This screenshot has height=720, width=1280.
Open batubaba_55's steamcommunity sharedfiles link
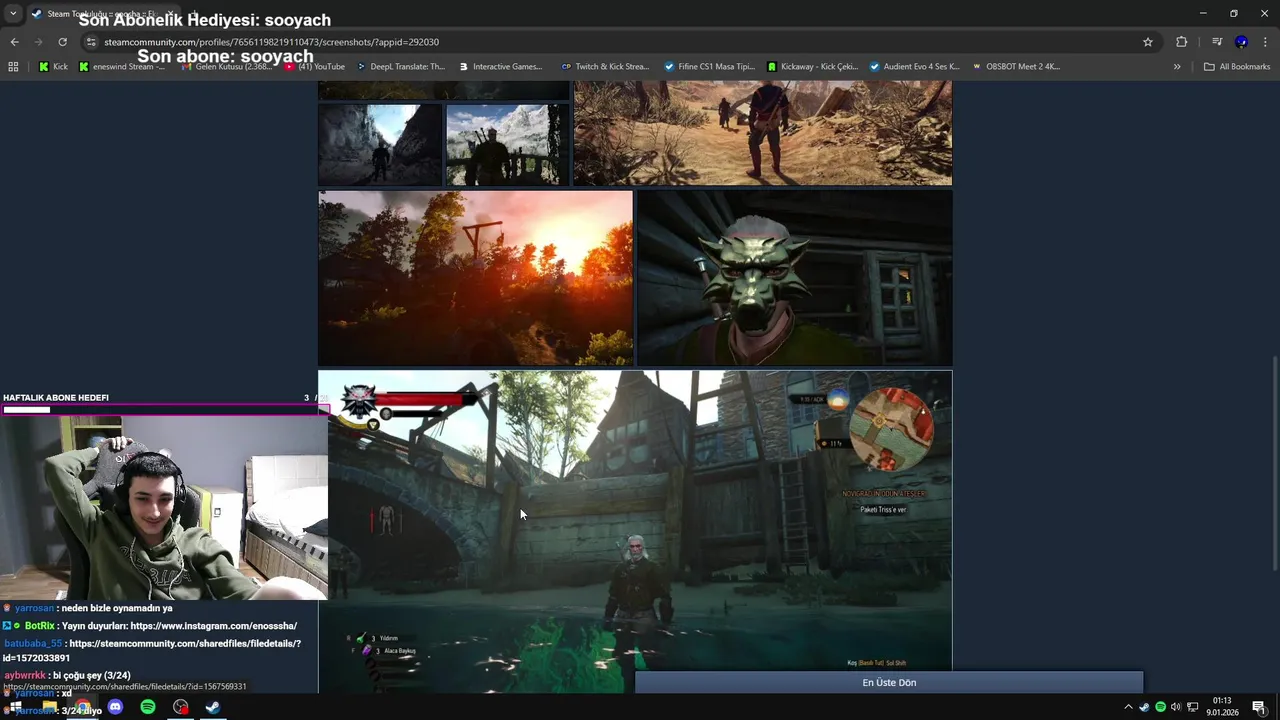(152, 651)
